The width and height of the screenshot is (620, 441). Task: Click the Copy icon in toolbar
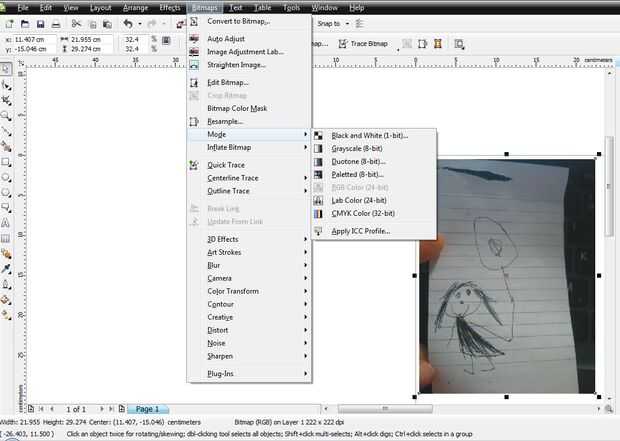[92, 25]
